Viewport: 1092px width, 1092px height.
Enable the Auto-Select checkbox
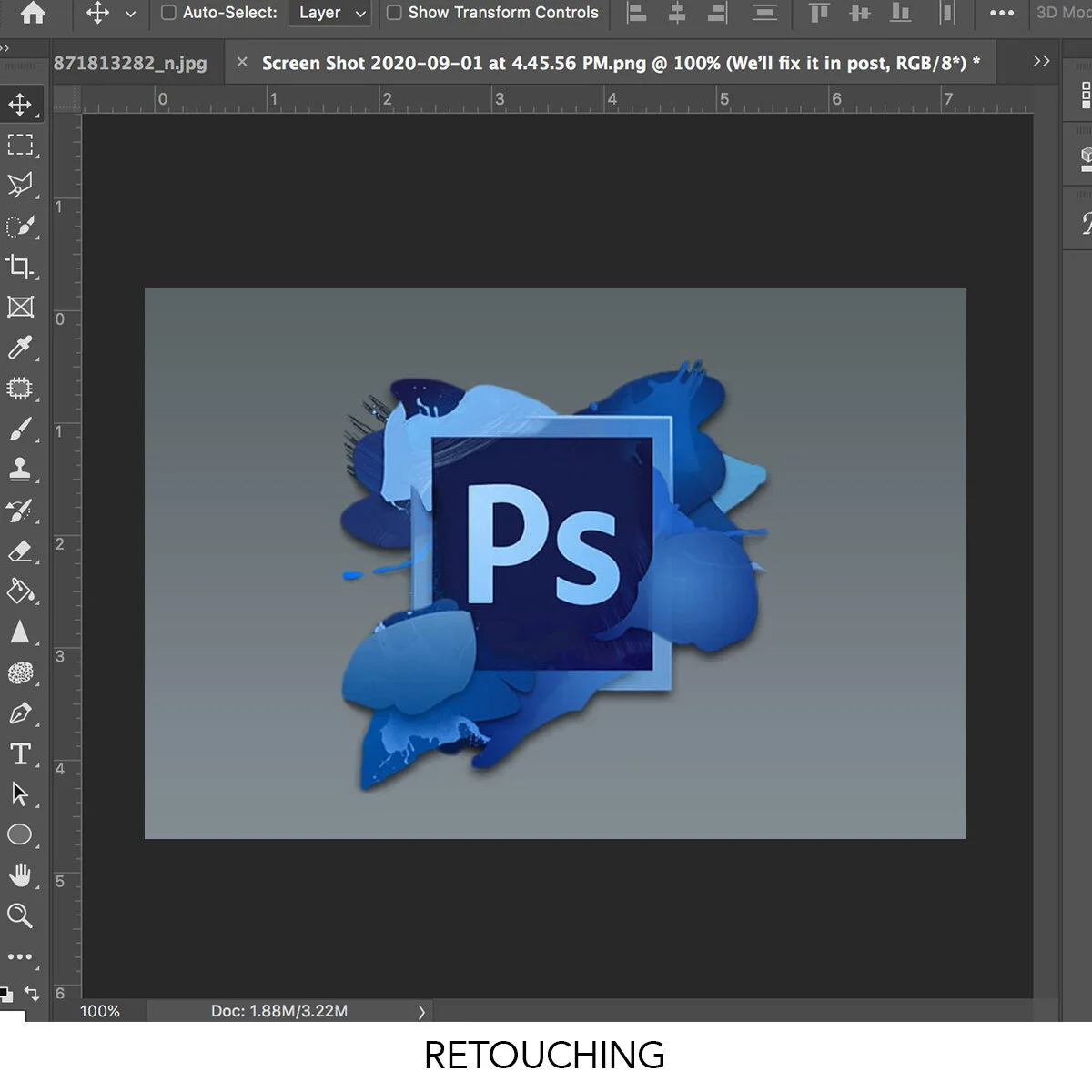(168, 13)
